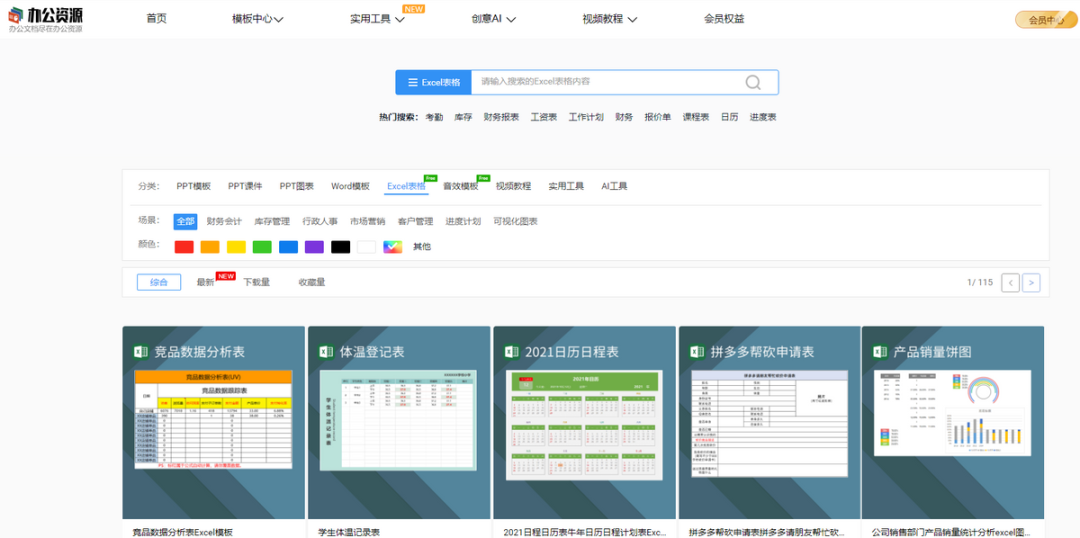This screenshot has width=1080, height=538.
Task: Search hot keyword 考勤
Action: (434, 117)
